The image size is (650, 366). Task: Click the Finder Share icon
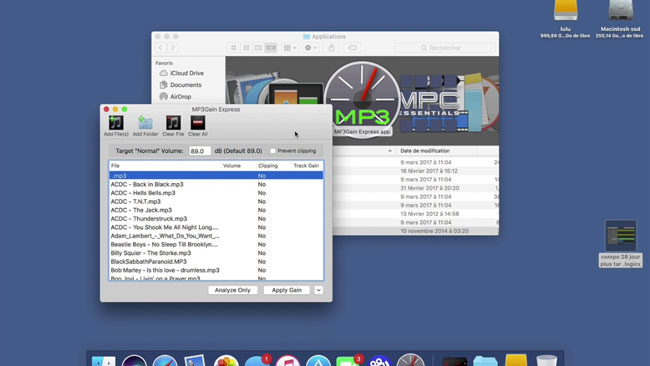pyautogui.click(x=332, y=48)
